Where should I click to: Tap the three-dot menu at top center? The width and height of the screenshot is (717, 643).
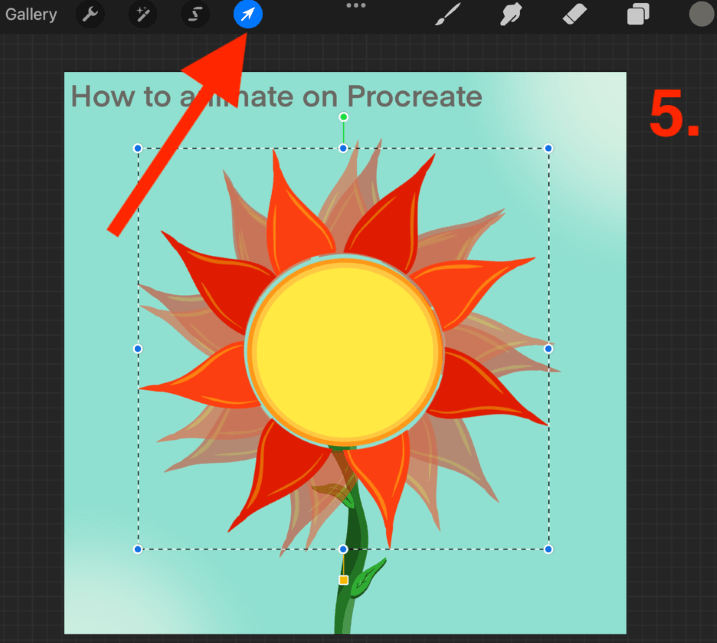[x=356, y=5]
